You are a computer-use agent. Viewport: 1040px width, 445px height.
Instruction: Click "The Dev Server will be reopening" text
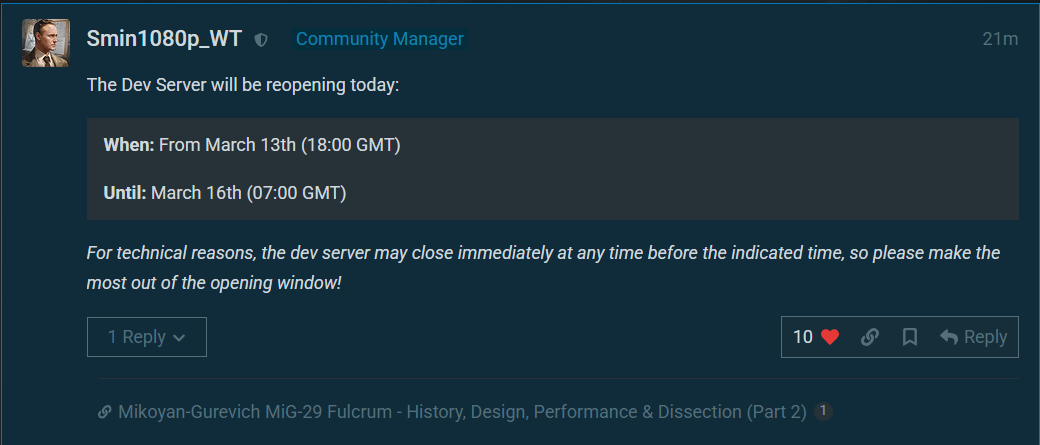click(243, 85)
